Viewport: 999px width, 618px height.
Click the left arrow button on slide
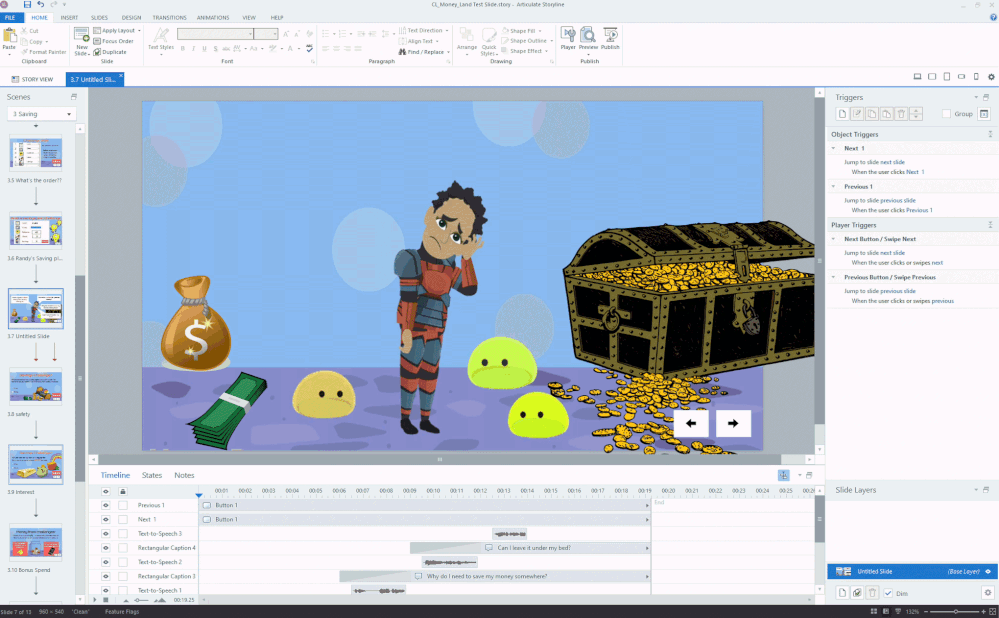(691, 423)
